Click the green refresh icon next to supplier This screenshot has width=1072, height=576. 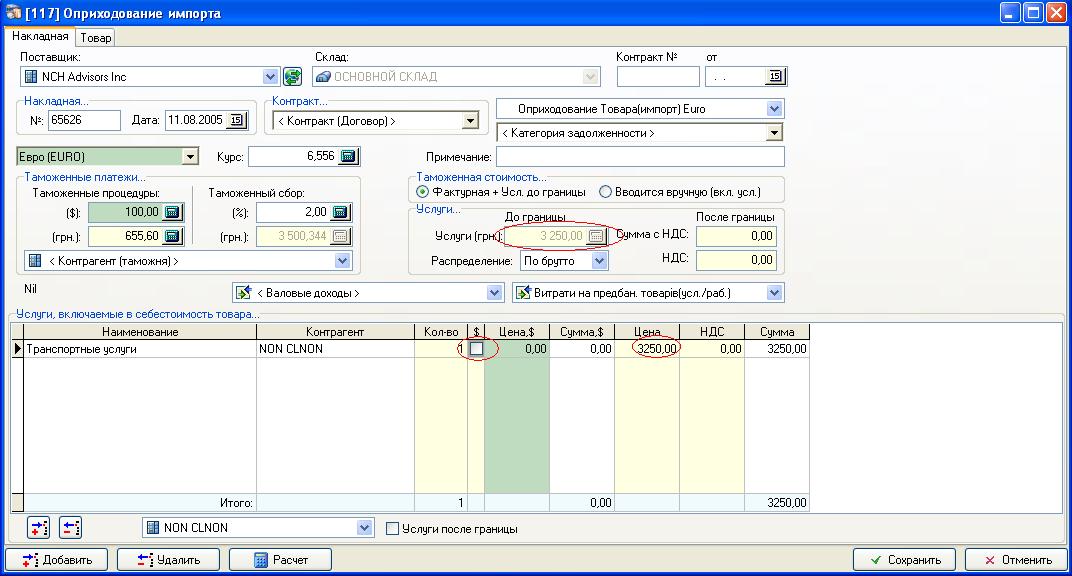[x=292, y=77]
